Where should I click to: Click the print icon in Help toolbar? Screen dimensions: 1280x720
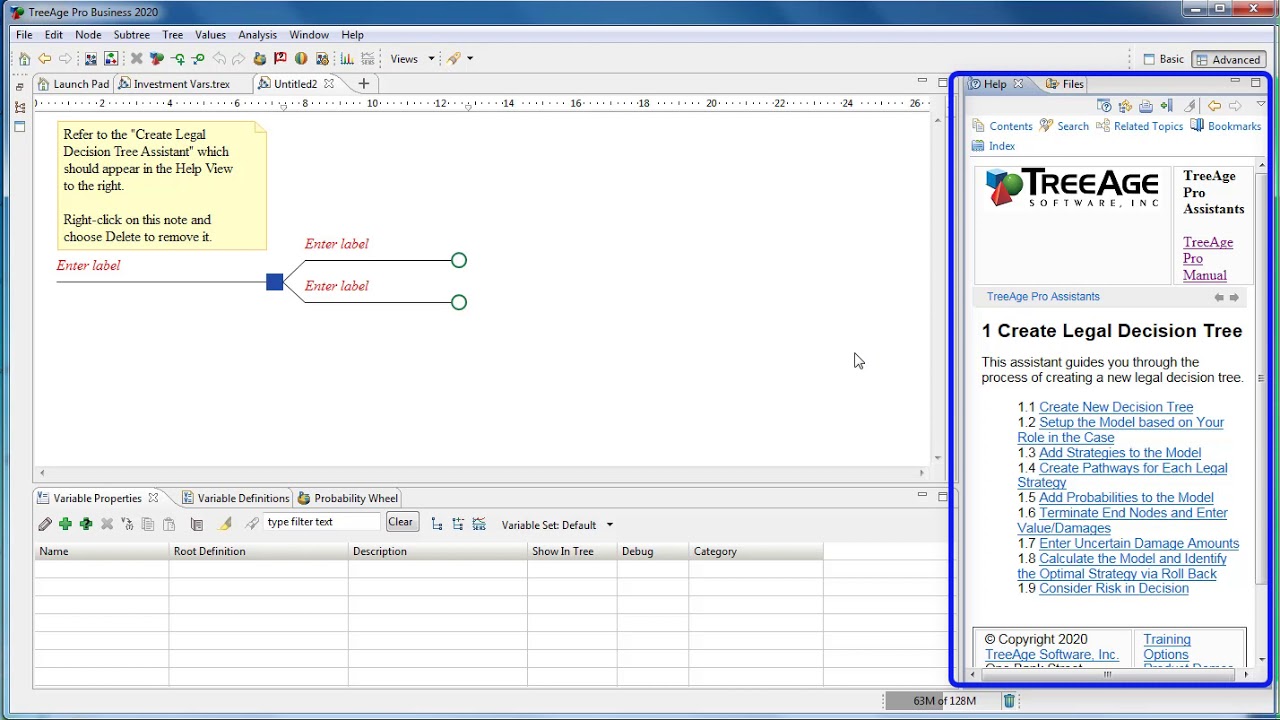[x=1146, y=106]
